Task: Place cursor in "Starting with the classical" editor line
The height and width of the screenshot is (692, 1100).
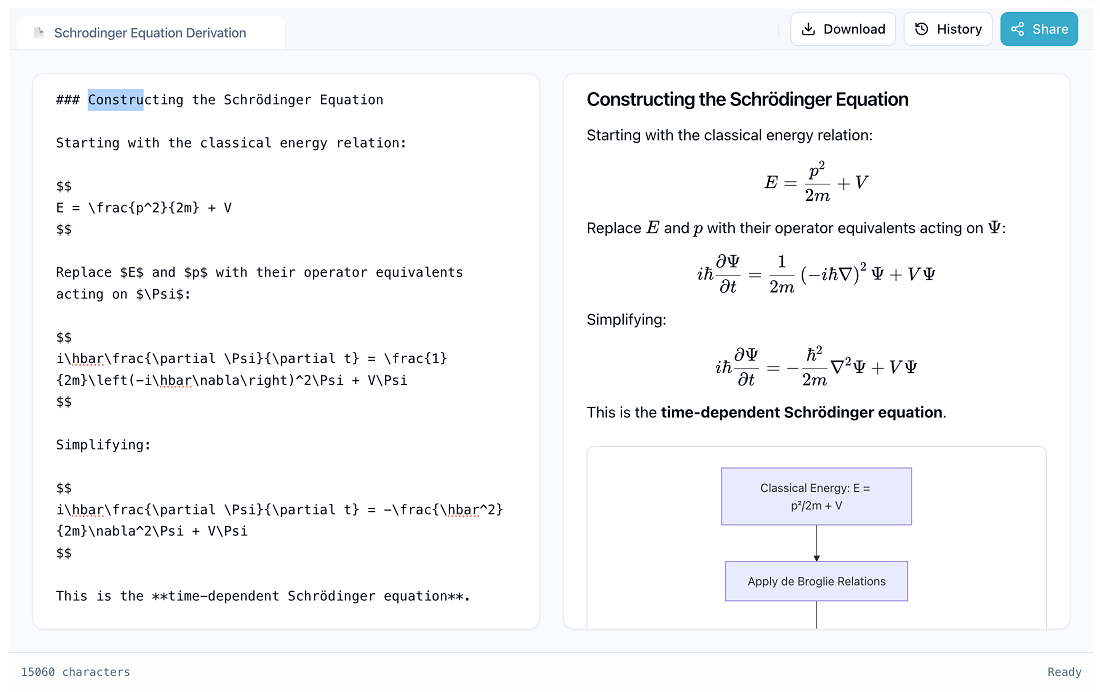Action: [x=231, y=143]
